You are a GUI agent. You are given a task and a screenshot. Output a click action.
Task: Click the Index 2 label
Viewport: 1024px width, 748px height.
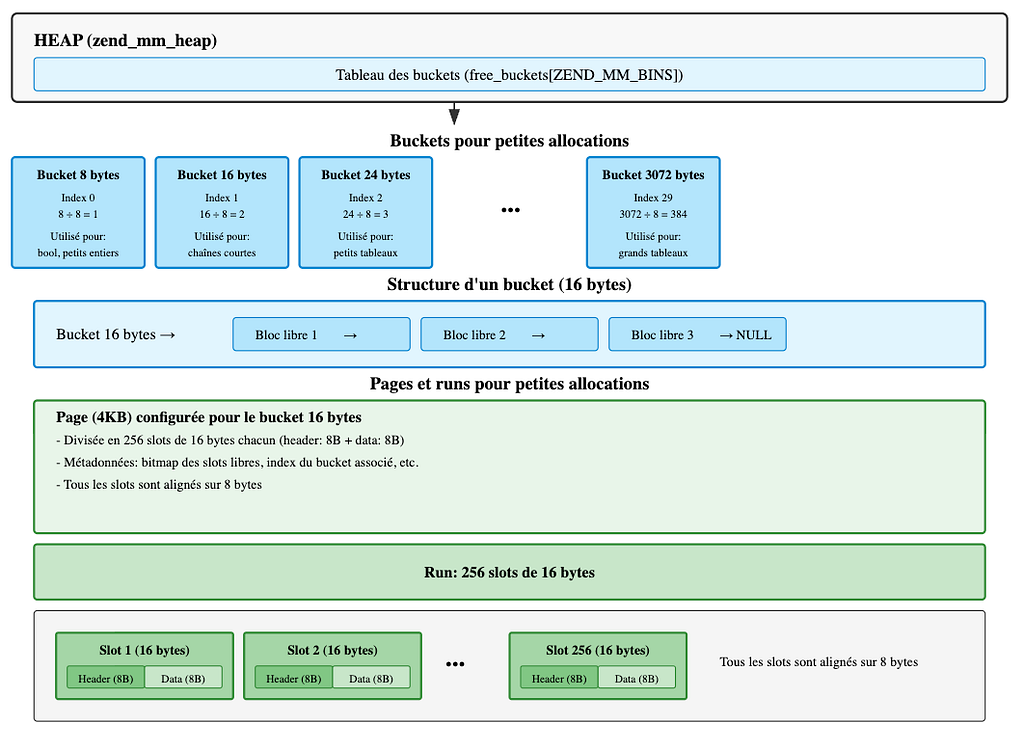pyautogui.click(x=366, y=198)
